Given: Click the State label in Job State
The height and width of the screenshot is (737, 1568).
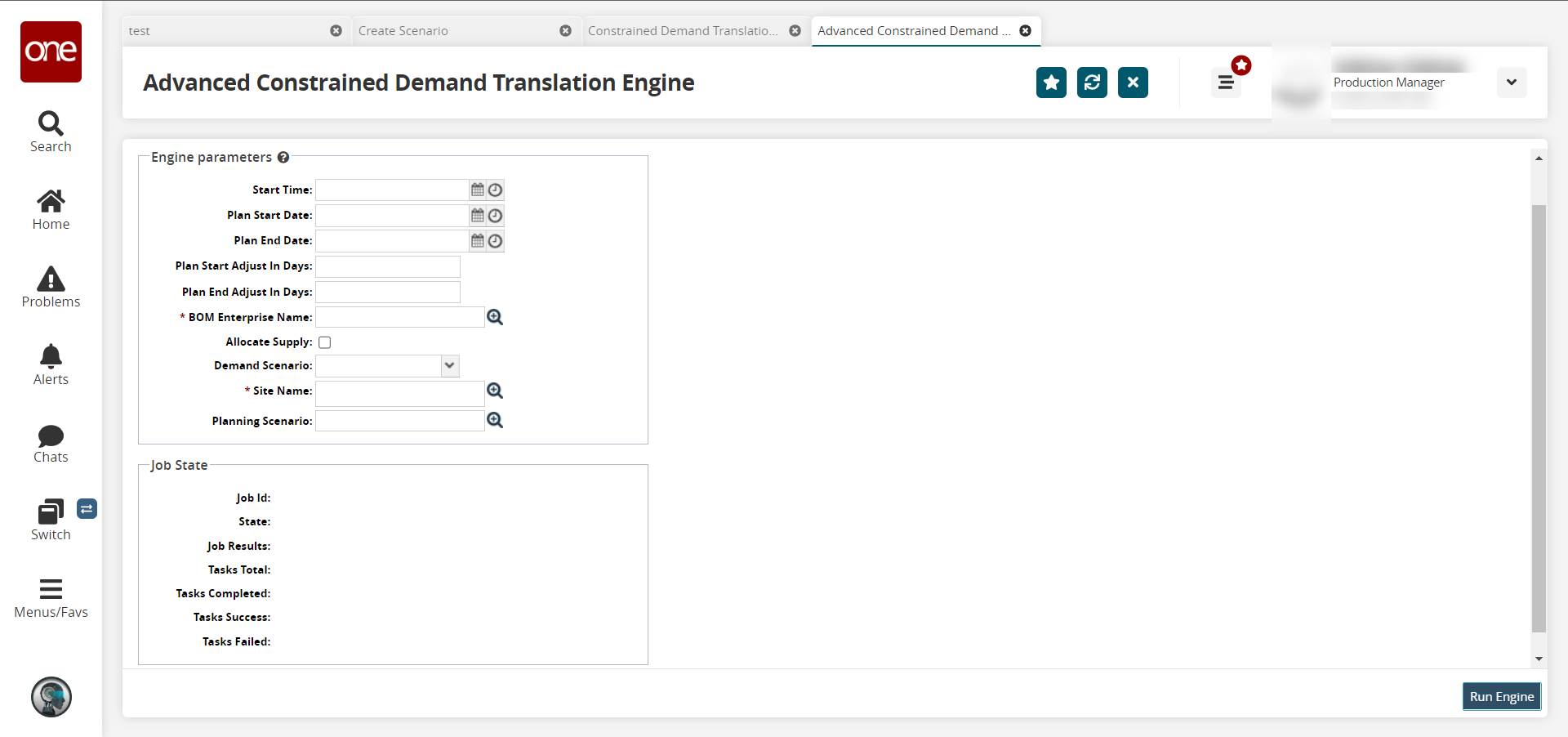Looking at the screenshot, I should pos(255,522).
